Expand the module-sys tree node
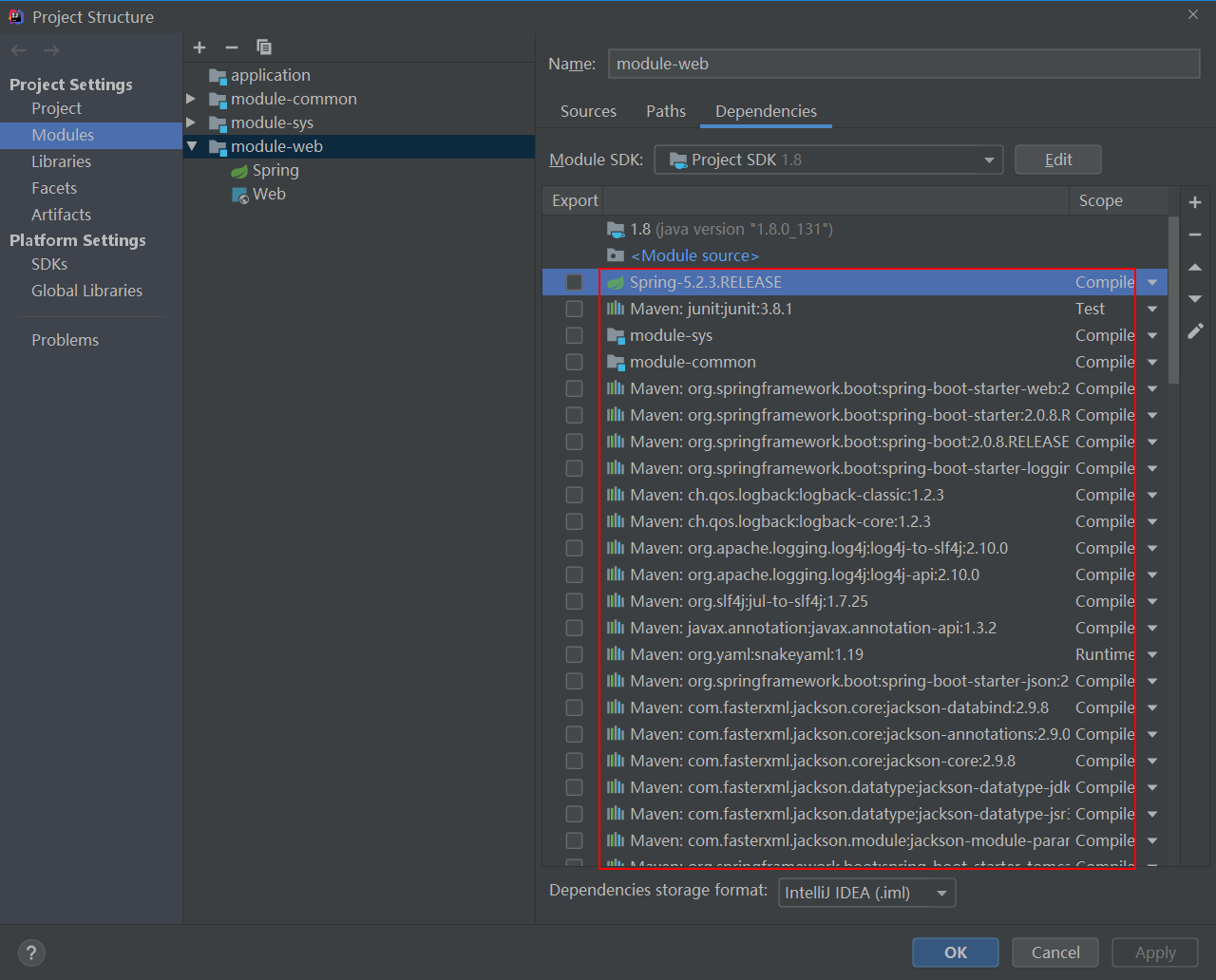This screenshot has height=980, width=1216. [x=191, y=122]
